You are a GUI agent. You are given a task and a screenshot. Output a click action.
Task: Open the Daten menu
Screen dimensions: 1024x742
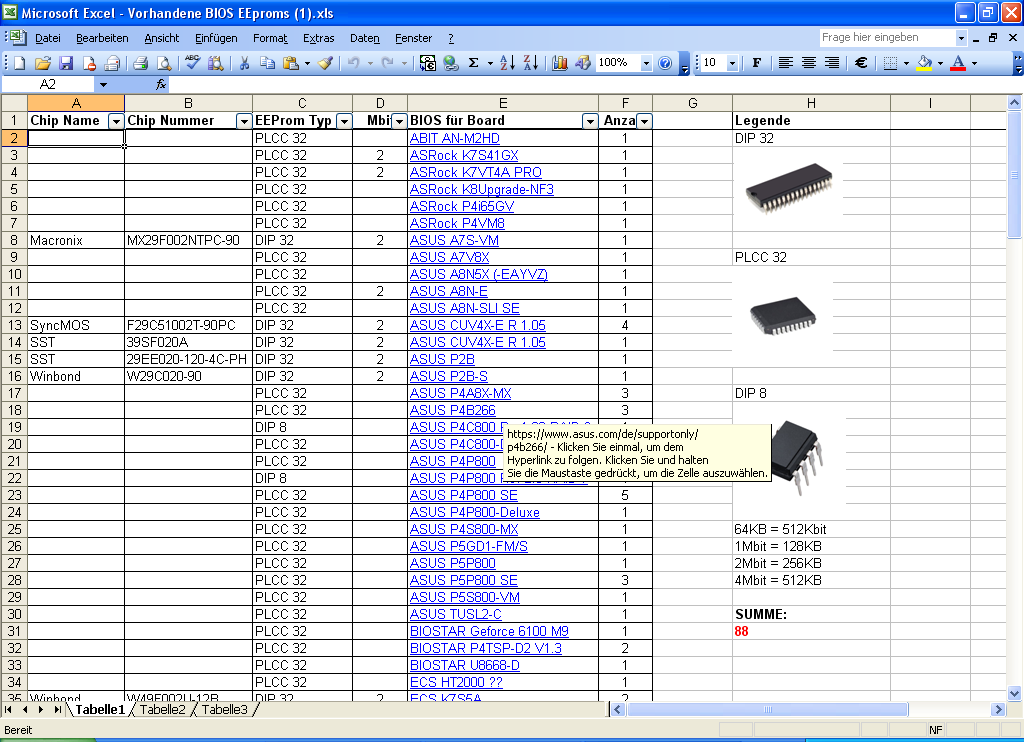click(x=364, y=38)
